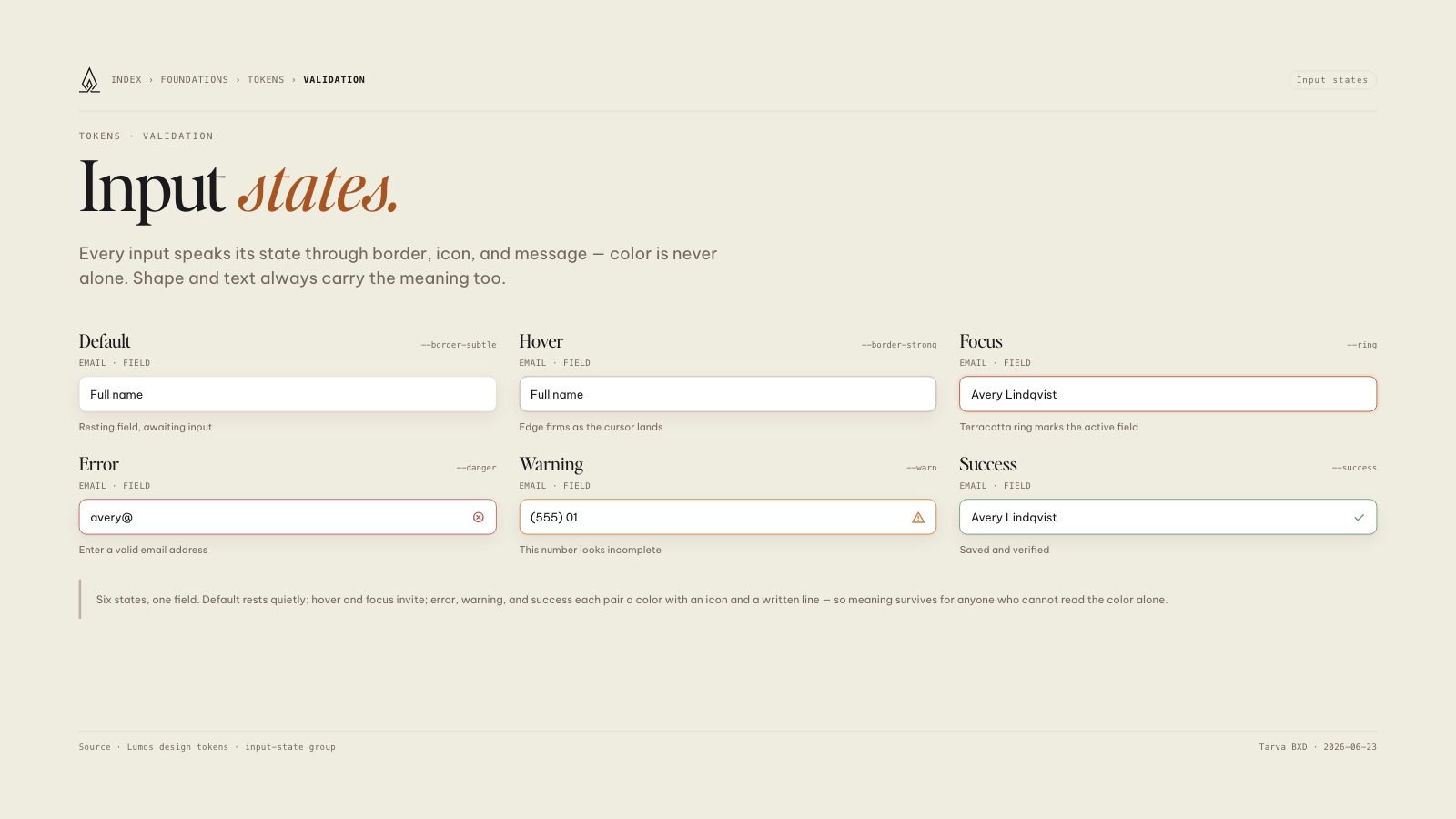Click the flame logo icon

point(89,80)
